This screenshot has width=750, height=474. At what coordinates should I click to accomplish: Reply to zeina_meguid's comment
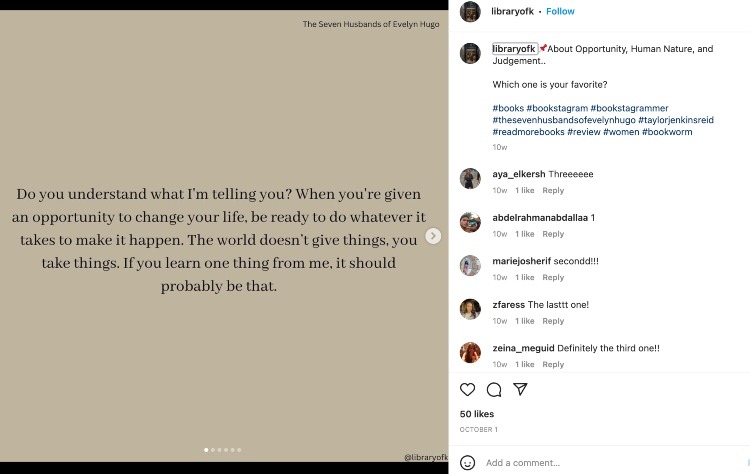tap(553, 364)
